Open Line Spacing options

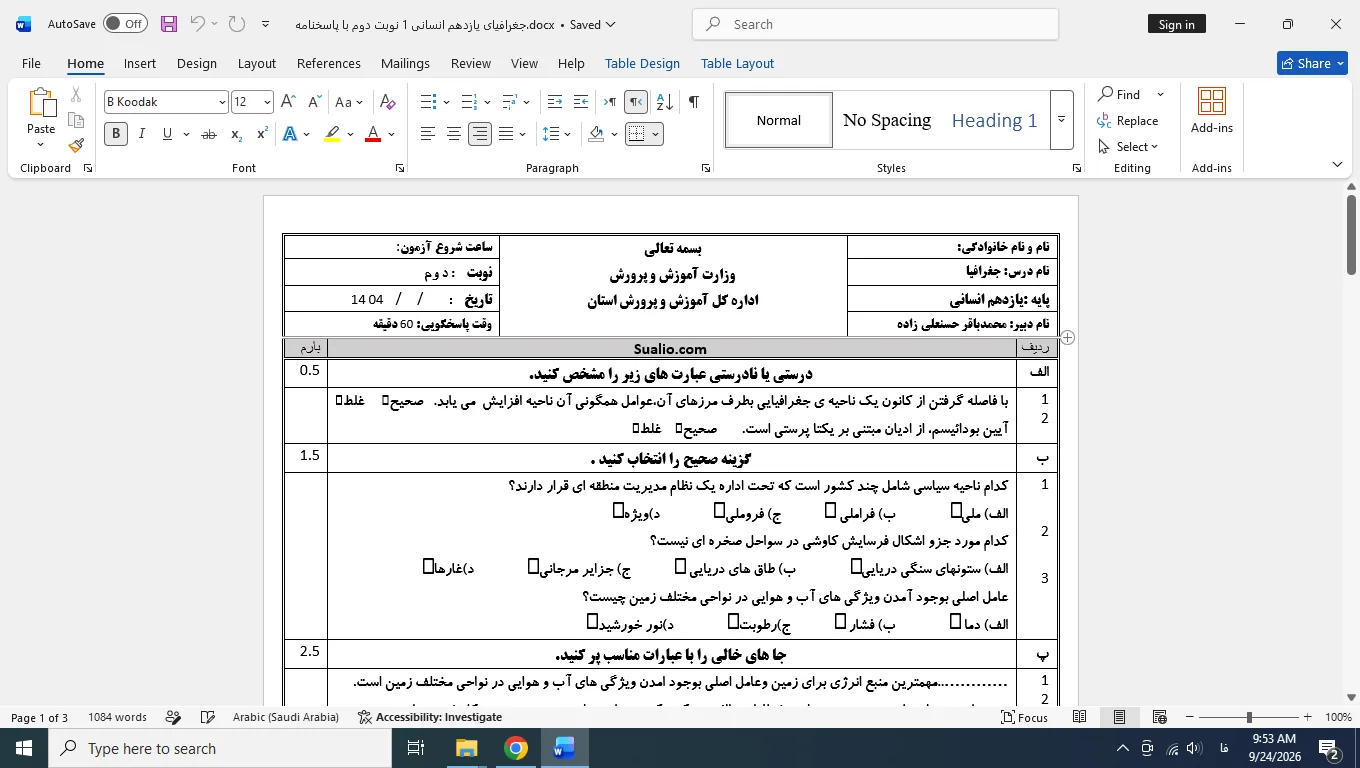(556, 134)
